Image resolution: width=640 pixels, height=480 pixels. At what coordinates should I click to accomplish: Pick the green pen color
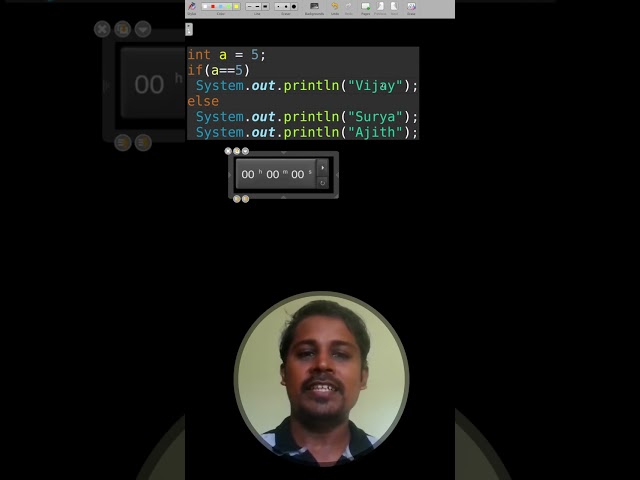pyautogui.click(x=228, y=7)
